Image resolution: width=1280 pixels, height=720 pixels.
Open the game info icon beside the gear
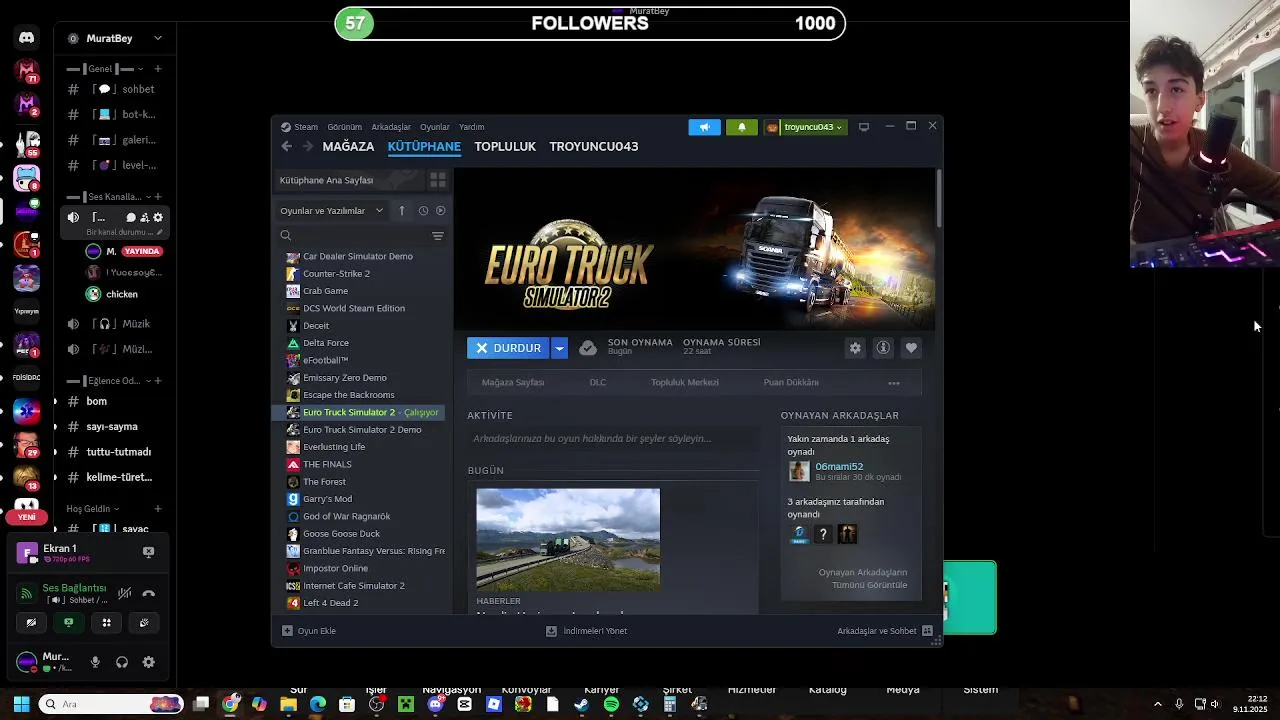point(883,348)
